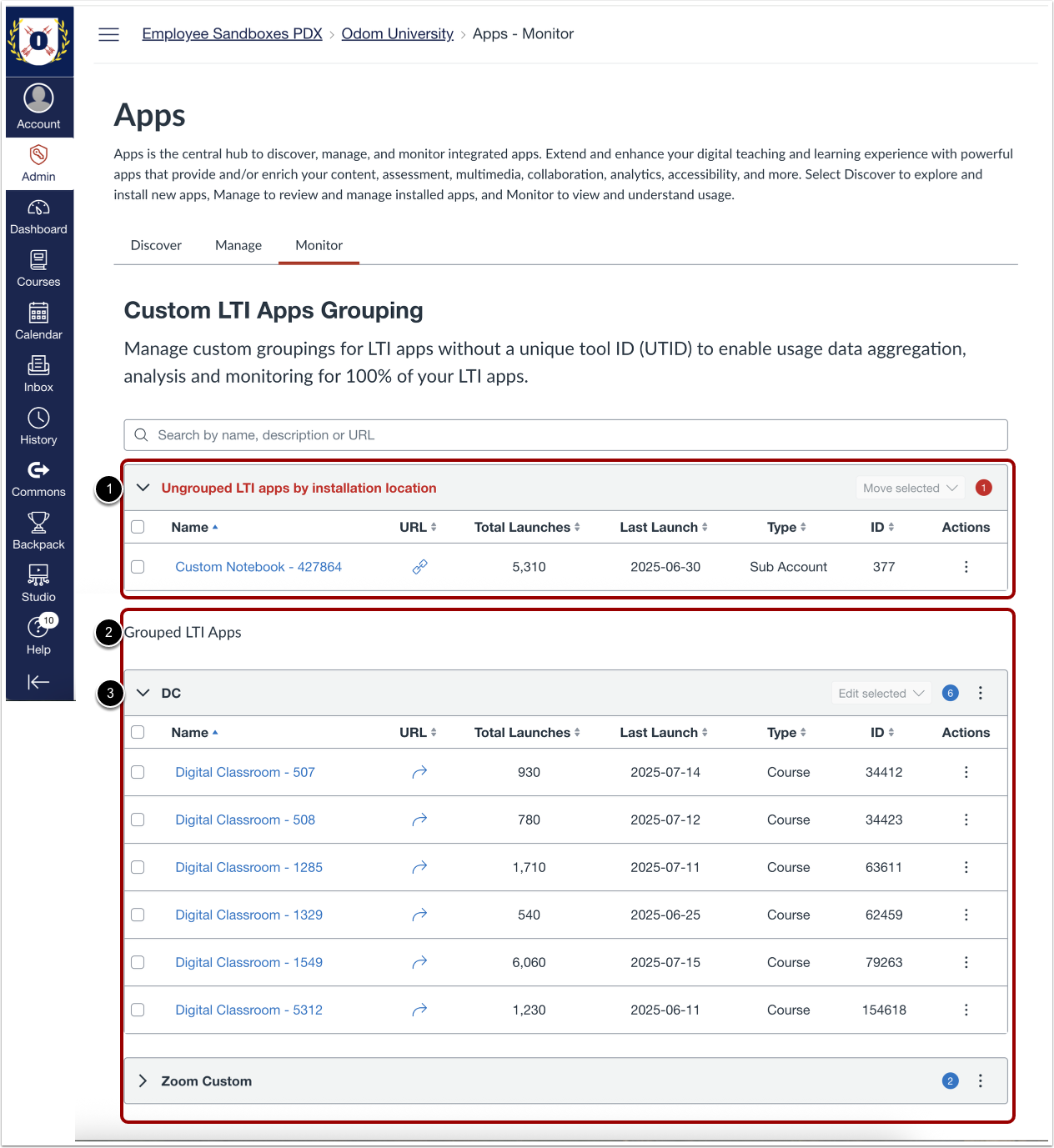
Task: Open the hamburger navigation menu
Action: (108, 34)
